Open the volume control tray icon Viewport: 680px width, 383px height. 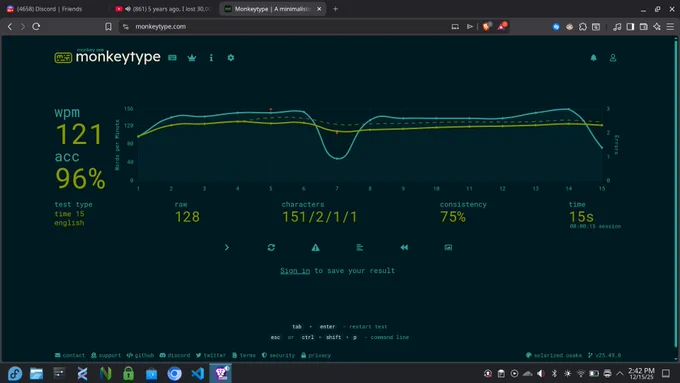(541, 373)
